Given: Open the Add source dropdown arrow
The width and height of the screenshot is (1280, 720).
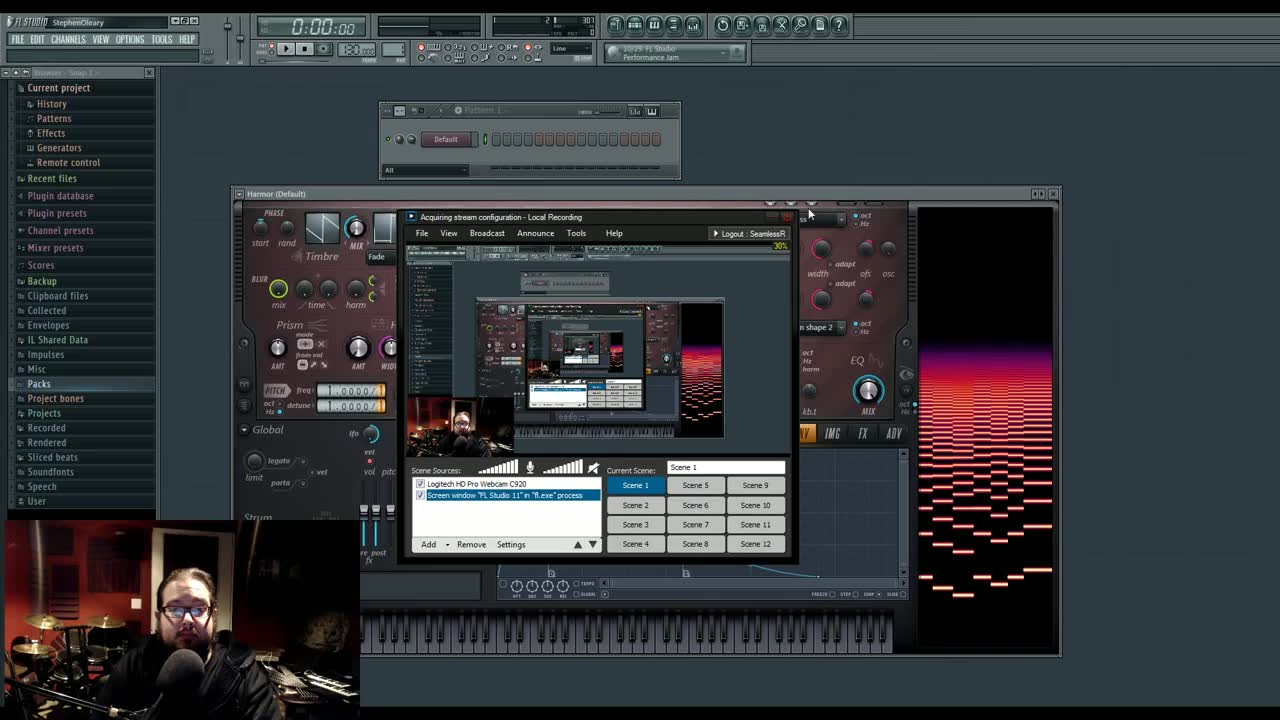Looking at the screenshot, I should 447,545.
